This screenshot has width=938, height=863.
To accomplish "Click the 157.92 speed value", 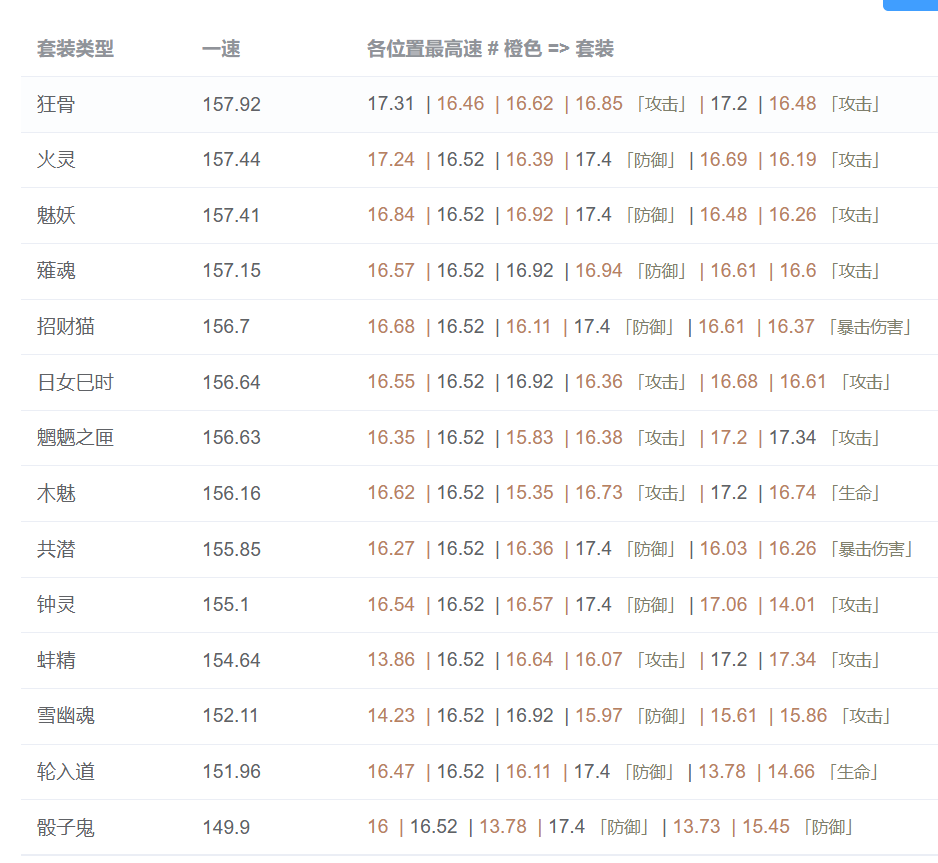I will 231,104.
